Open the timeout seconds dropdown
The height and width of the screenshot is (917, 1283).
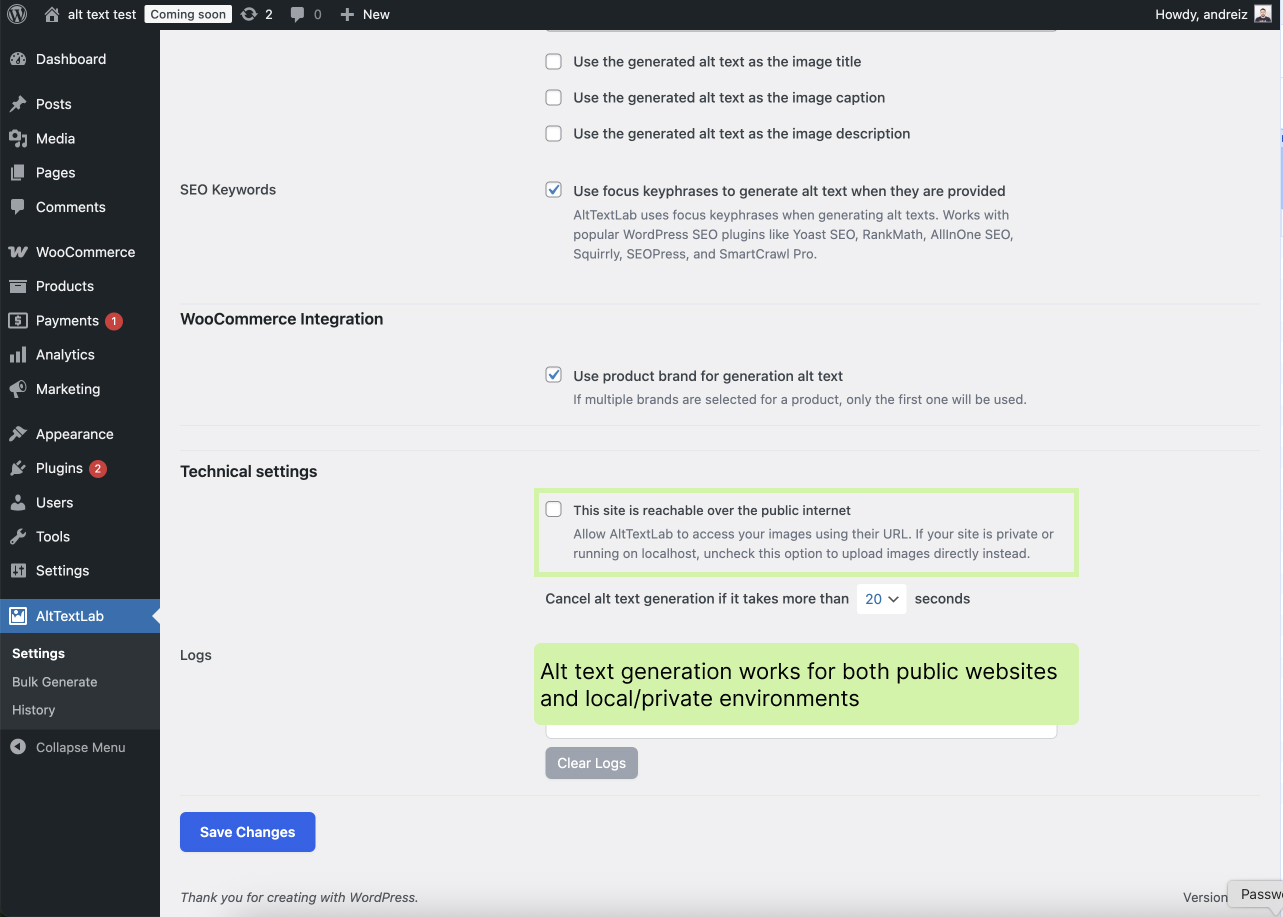pyautogui.click(x=882, y=599)
